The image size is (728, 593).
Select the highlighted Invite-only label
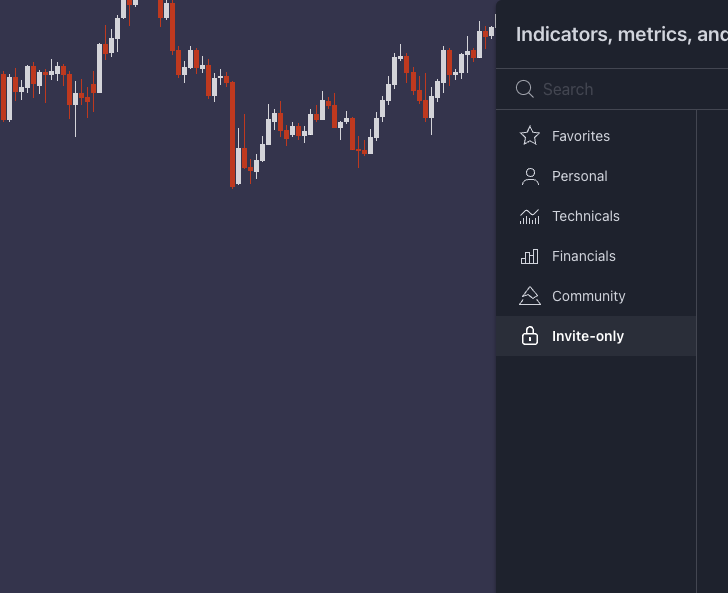pyautogui.click(x=588, y=336)
